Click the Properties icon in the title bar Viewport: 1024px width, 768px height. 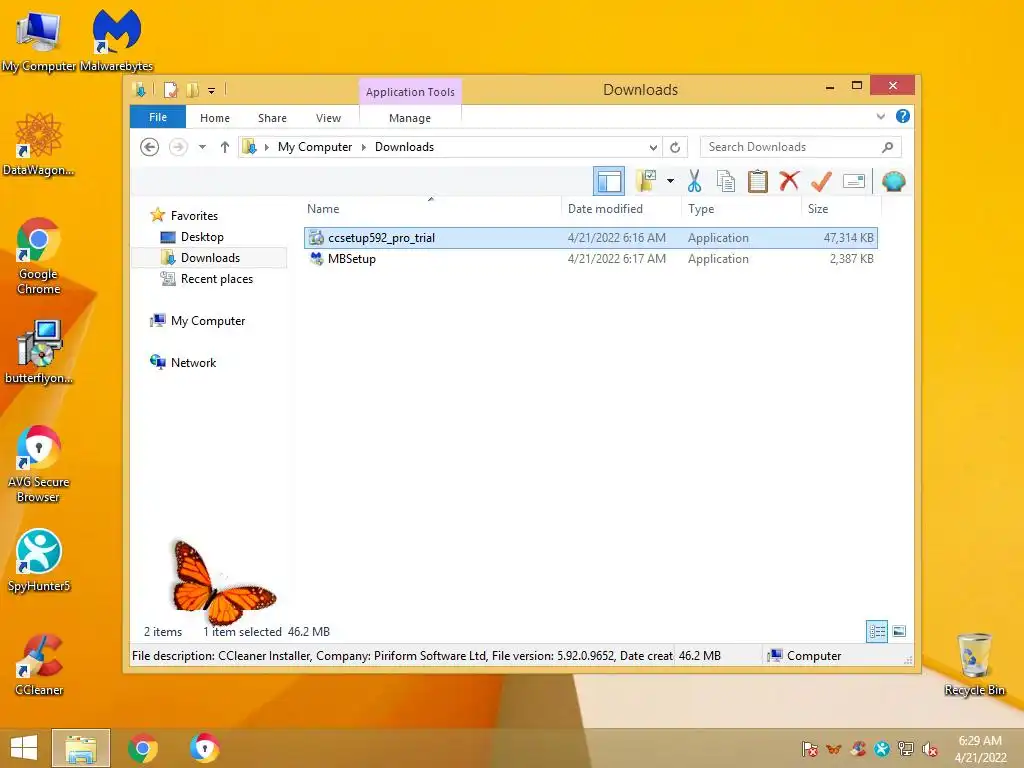pos(170,90)
